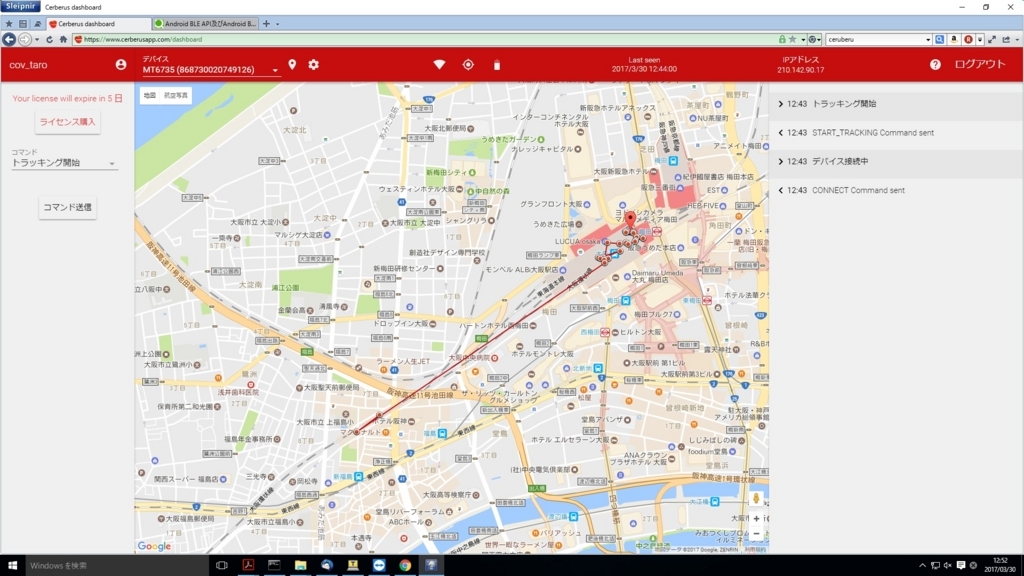Screen dimensions: 1024x576
Task: Zoom out on the map
Action: (x=756, y=534)
